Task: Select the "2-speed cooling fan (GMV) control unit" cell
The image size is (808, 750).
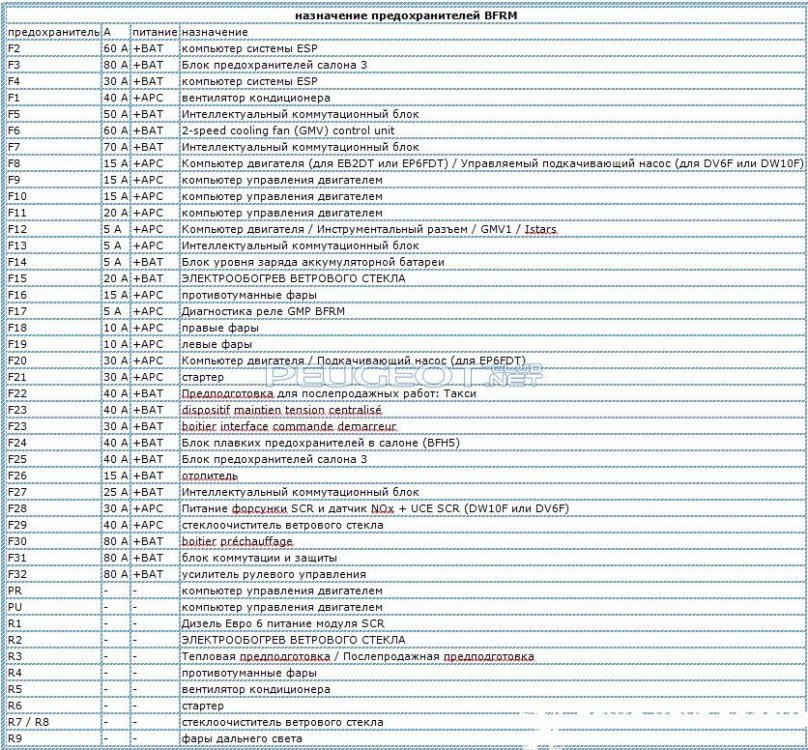Action: point(288,131)
